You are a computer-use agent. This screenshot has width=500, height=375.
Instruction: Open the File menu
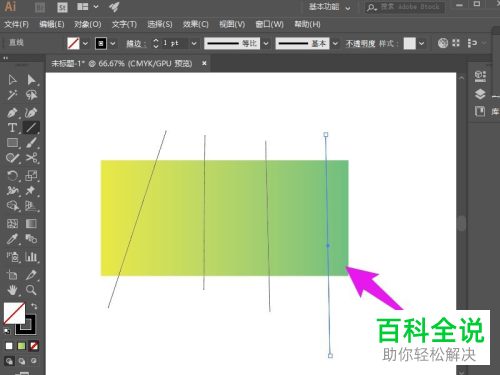point(16,24)
